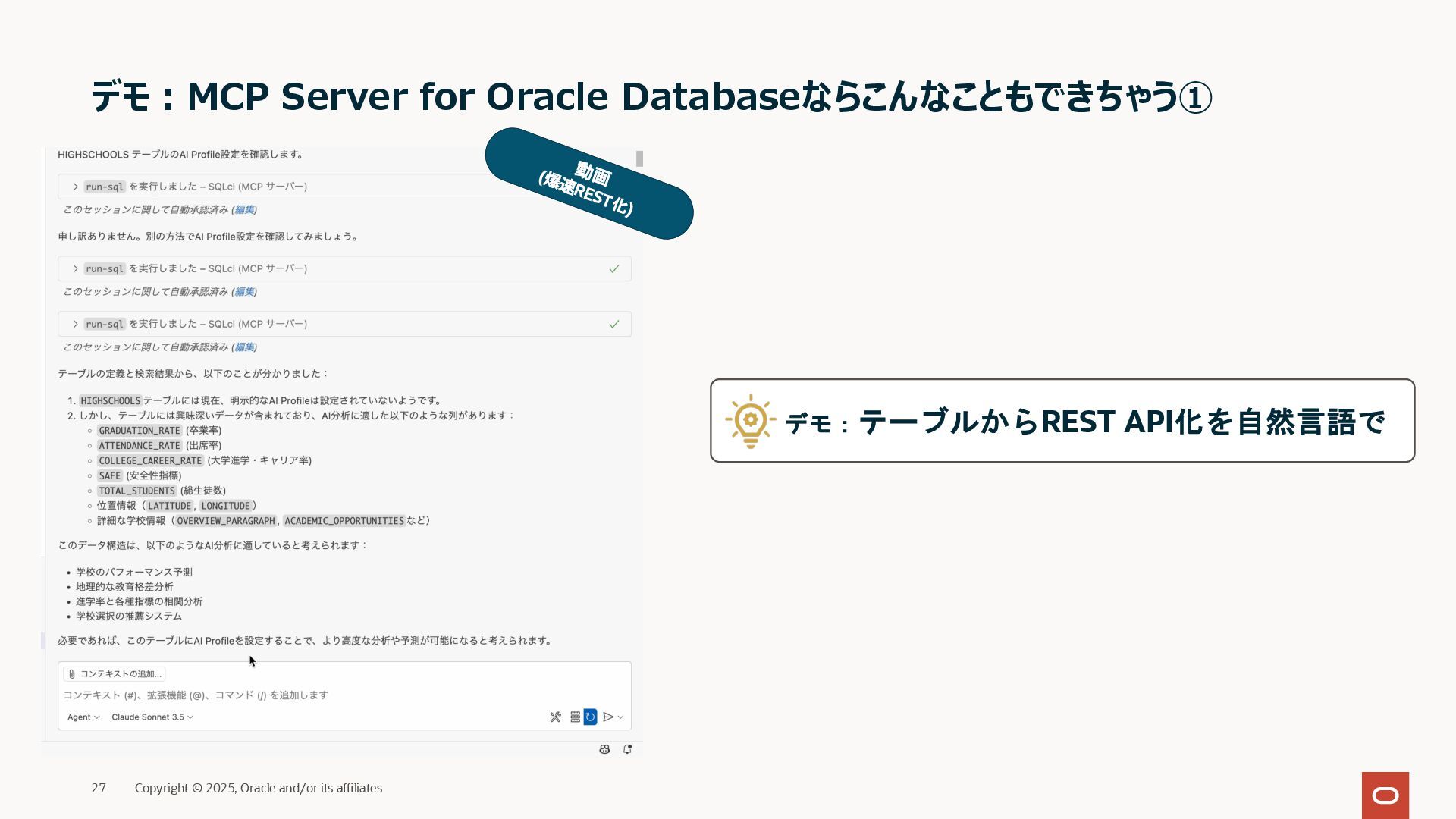Send the chat message arrow
This screenshot has width=1456, height=819.
point(608,717)
